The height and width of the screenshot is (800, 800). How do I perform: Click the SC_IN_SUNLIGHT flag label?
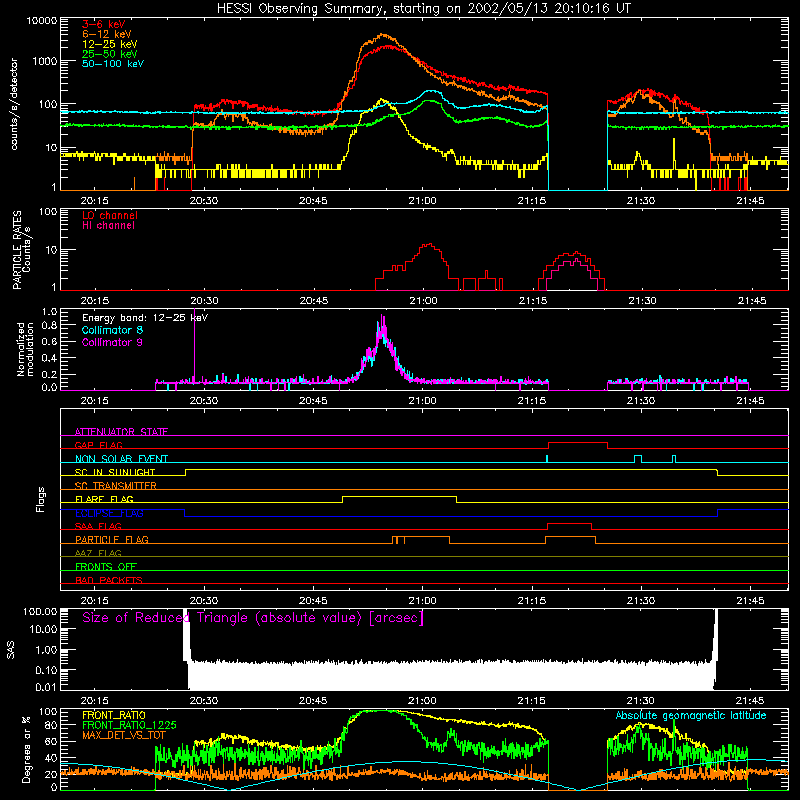click(x=115, y=472)
